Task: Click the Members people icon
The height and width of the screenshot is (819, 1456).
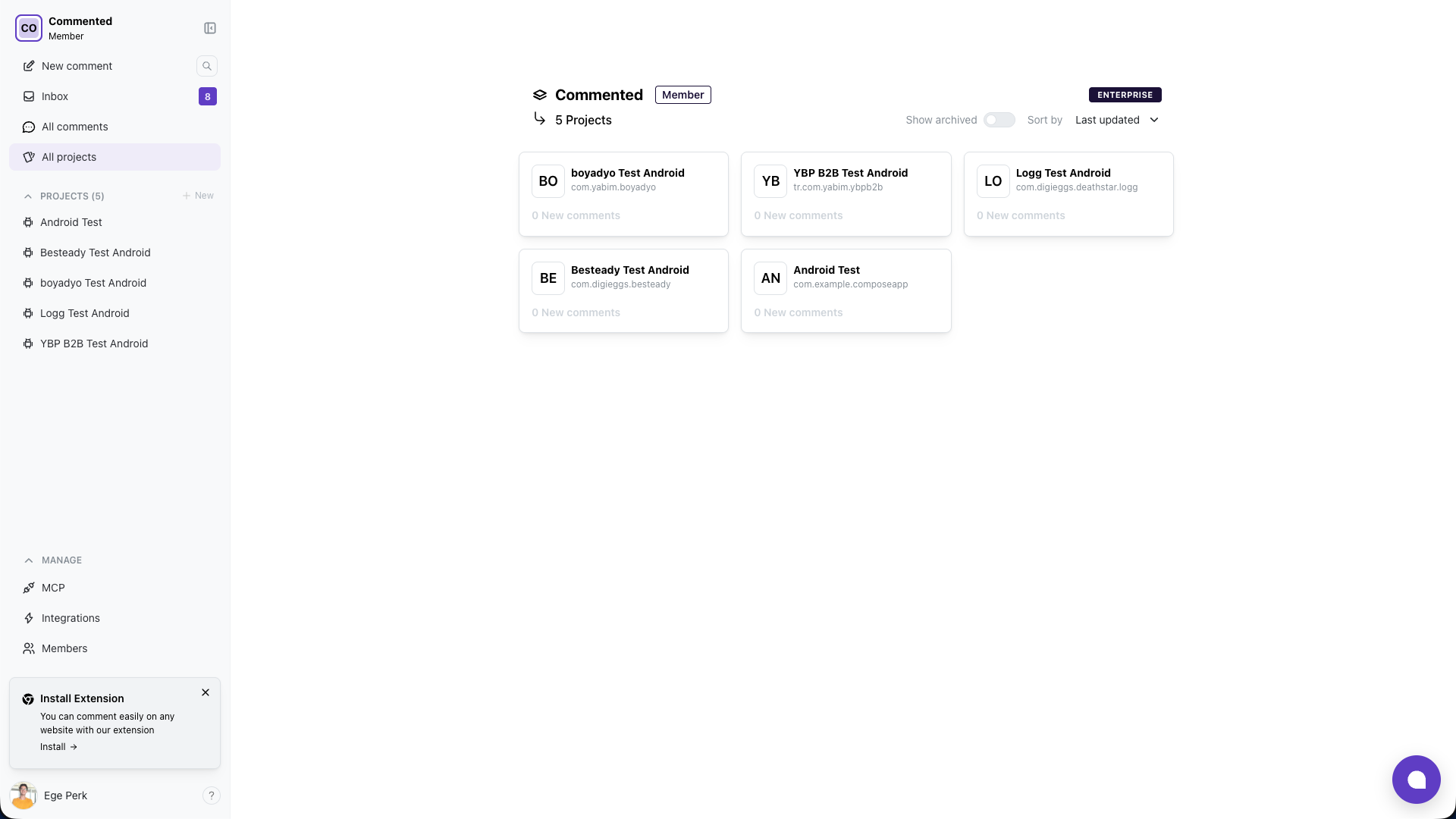Action: [x=29, y=648]
